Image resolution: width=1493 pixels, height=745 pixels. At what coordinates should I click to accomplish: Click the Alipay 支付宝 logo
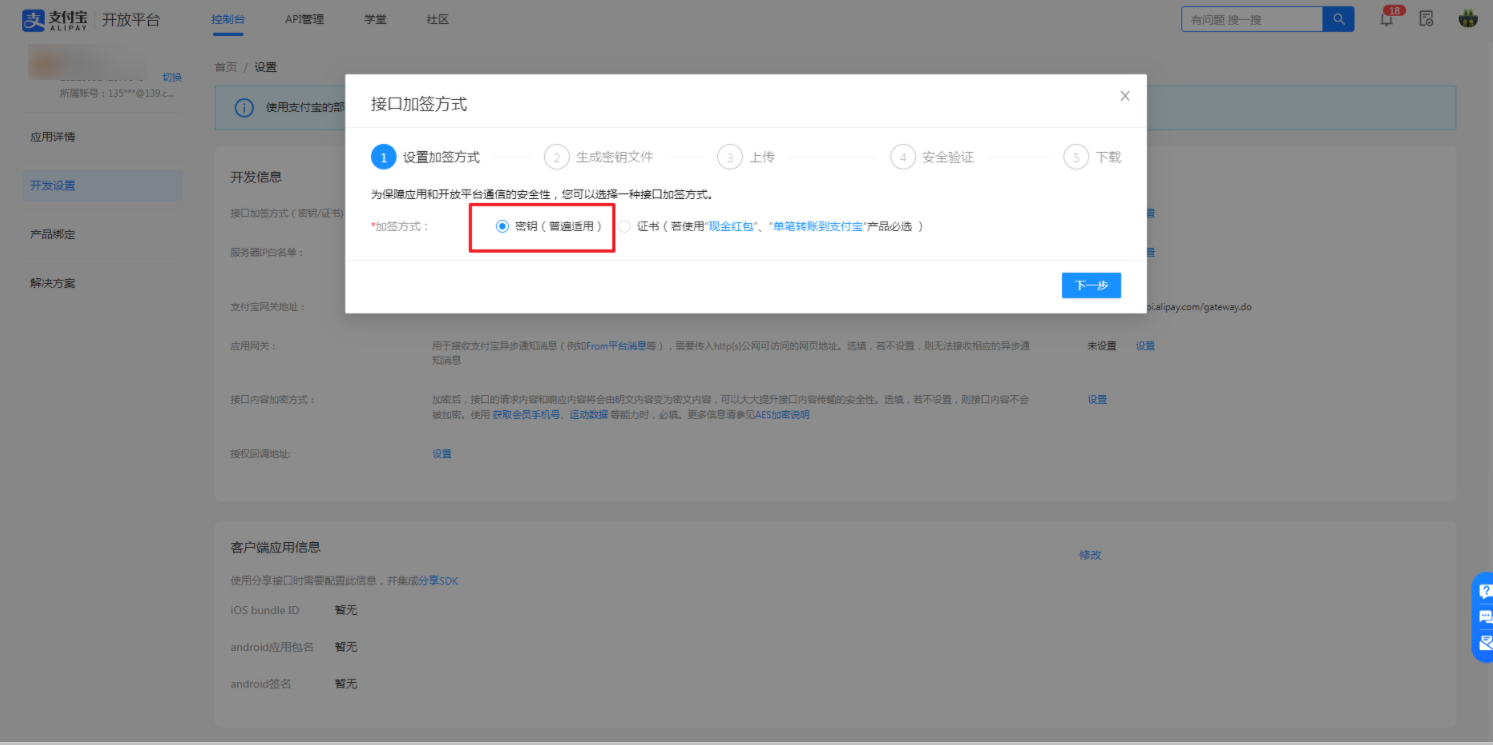[x=55, y=20]
